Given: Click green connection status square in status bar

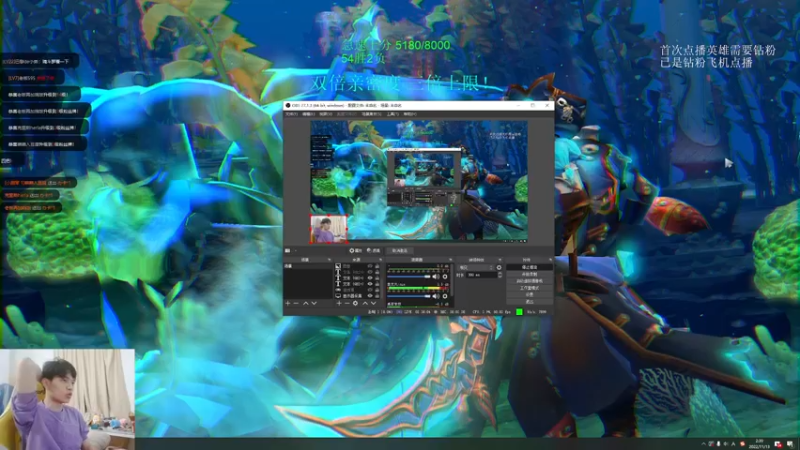Looking at the screenshot, I should pos(519,312).
